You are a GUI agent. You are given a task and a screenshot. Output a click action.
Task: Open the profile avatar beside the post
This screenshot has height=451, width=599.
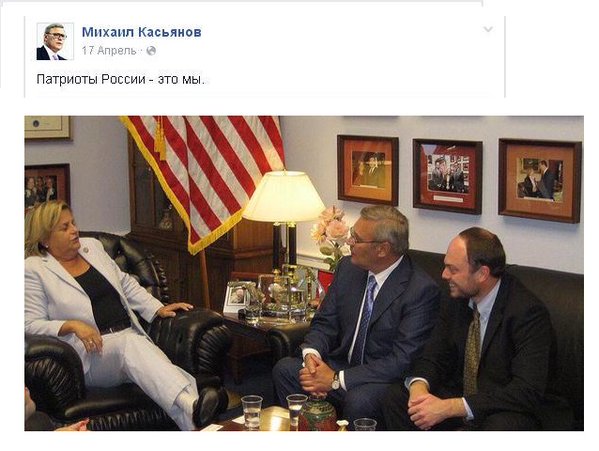point(55,41)
